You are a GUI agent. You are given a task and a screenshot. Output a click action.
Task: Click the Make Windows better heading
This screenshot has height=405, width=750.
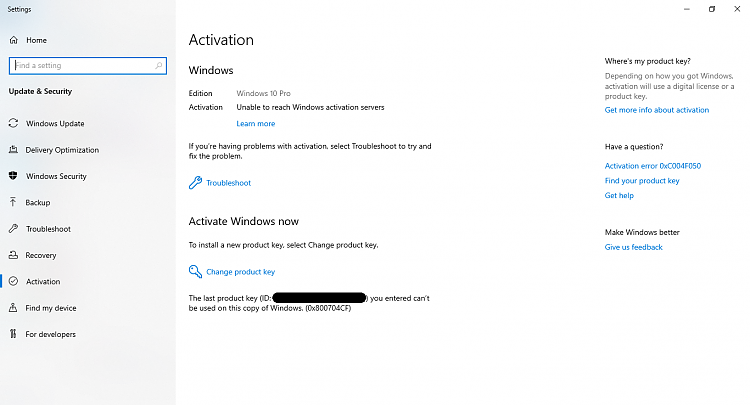642,232
